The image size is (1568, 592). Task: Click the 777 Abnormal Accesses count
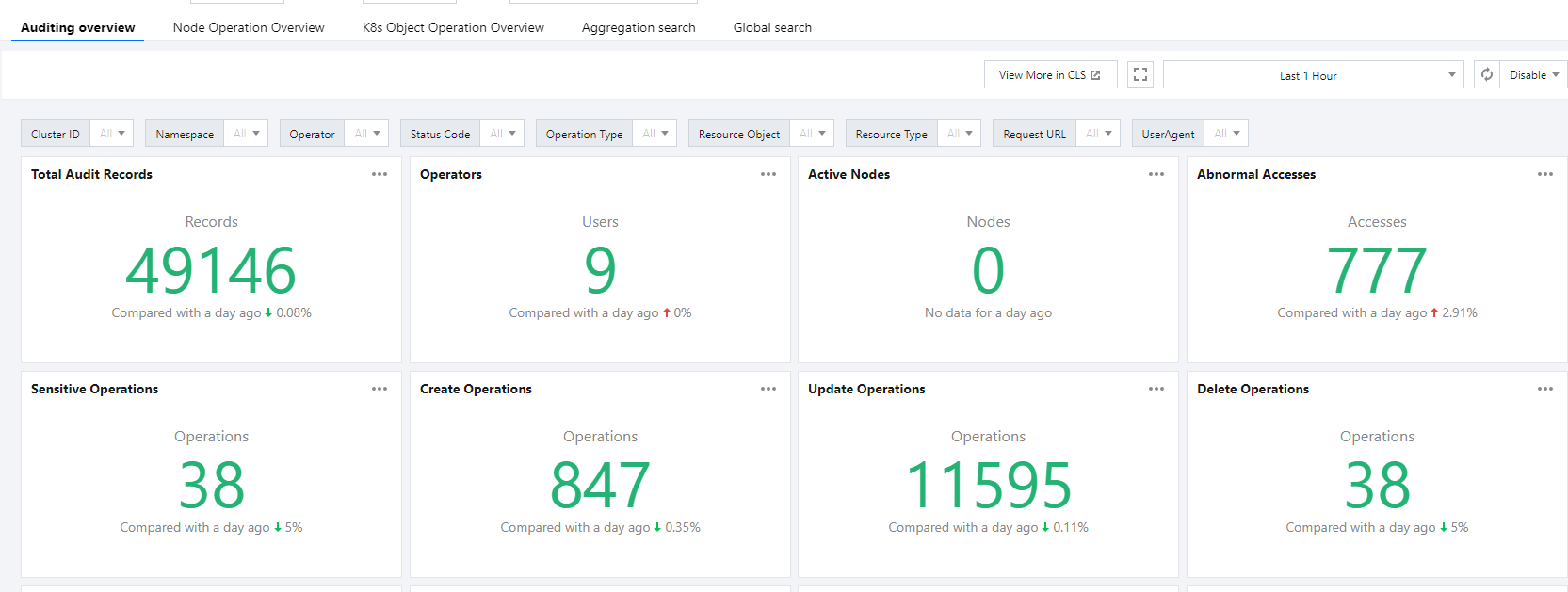pyautogui.click(x=1377, y=271)
